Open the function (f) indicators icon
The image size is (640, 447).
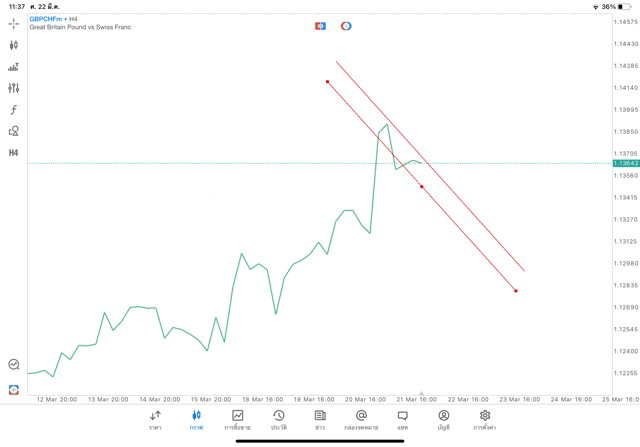pyautogui.click(x=14, y=110)
